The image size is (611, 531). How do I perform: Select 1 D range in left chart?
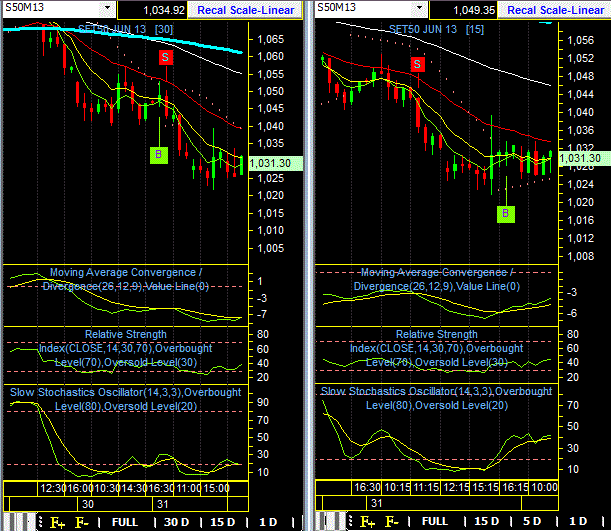click(x=268, y=522)
